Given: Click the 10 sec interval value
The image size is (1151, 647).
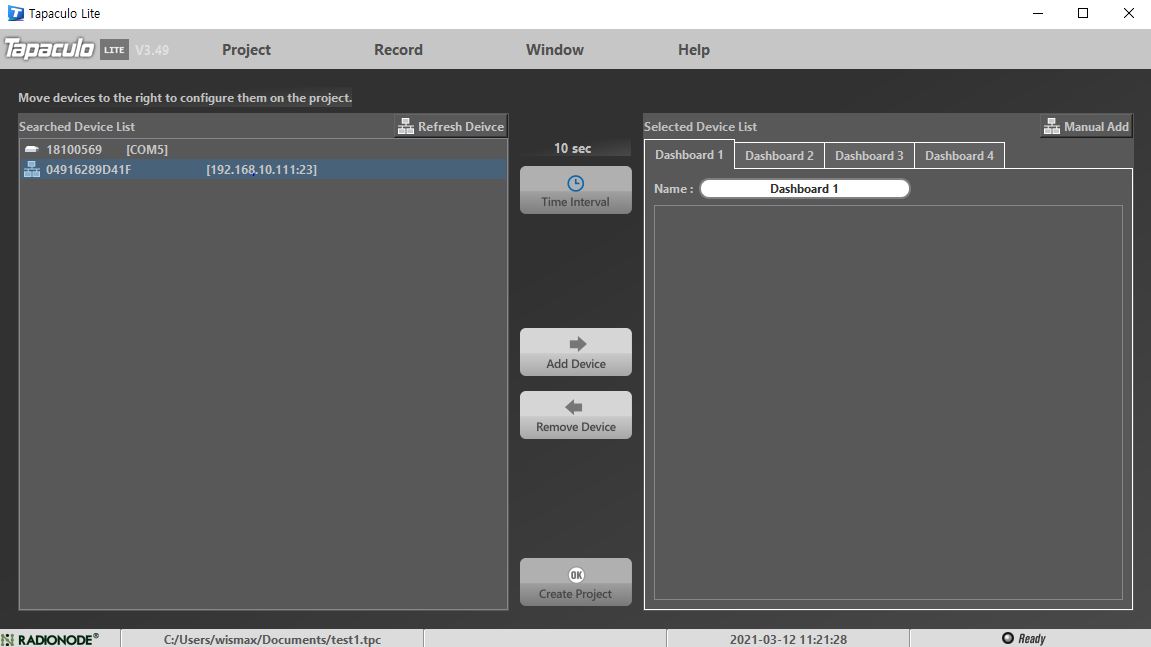Looking at the screenshot, I should point(573,148).
